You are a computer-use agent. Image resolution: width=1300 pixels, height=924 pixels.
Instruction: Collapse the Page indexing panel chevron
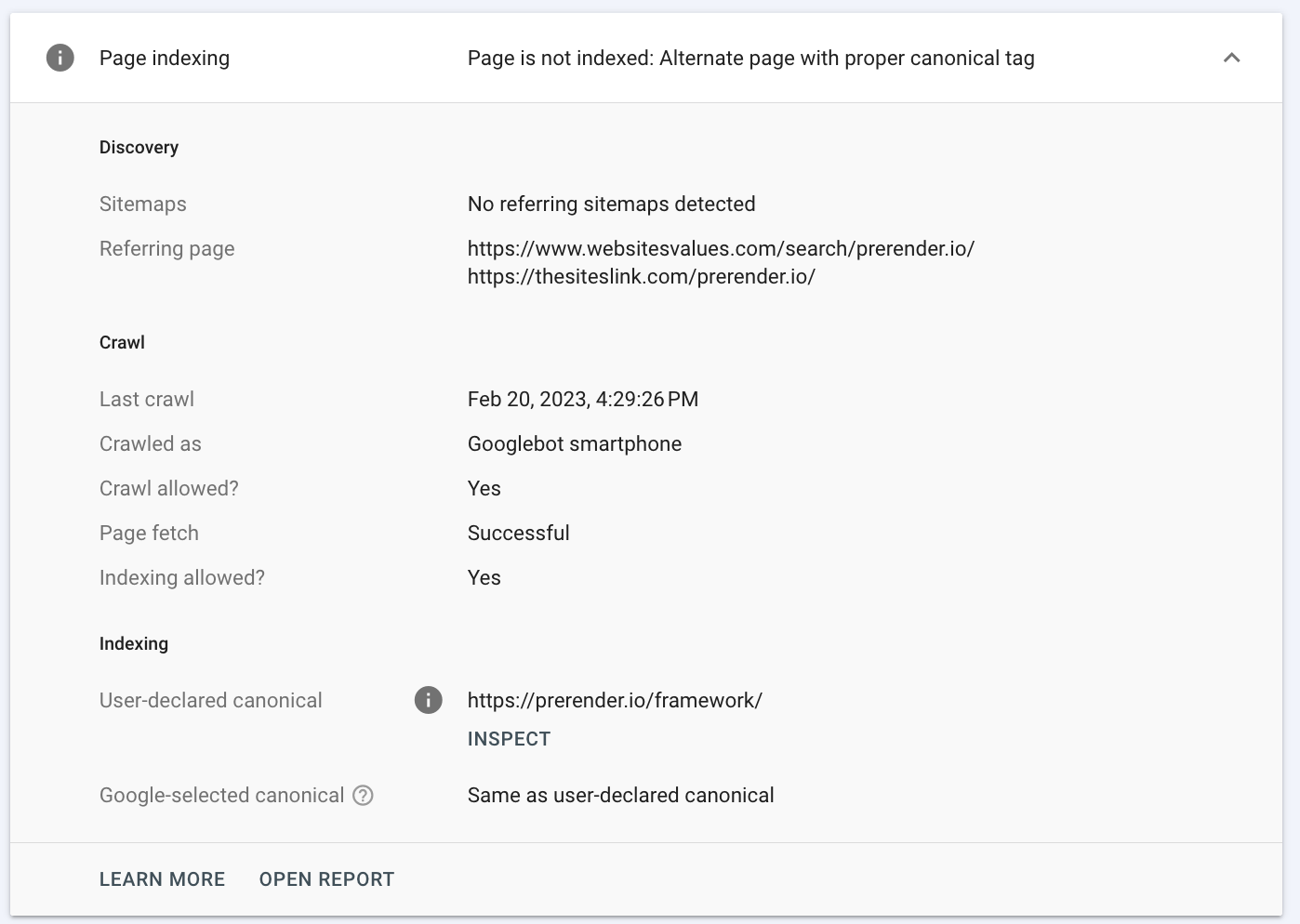pyautogui.click(x=1231, y=58)
